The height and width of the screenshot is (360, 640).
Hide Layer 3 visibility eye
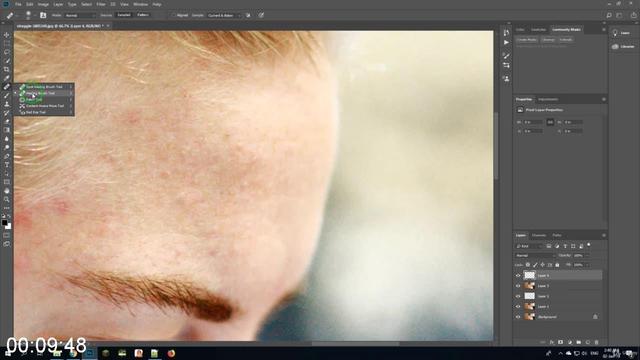[x=518, y=286]
